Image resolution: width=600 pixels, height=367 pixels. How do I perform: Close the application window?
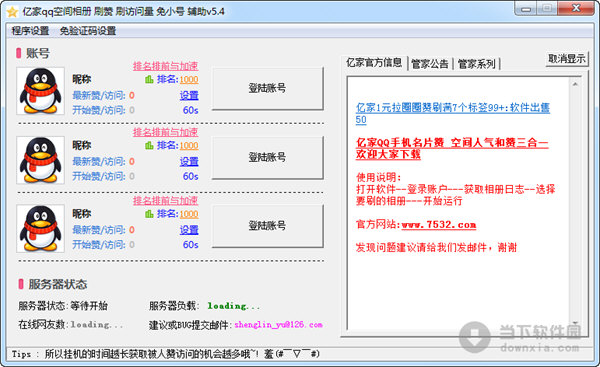click(576, 8)
